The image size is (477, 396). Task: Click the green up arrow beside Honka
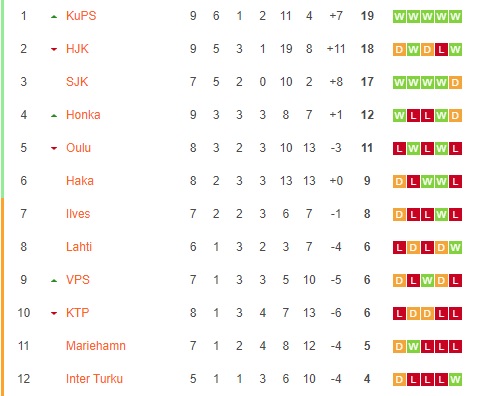click(54, 116)
